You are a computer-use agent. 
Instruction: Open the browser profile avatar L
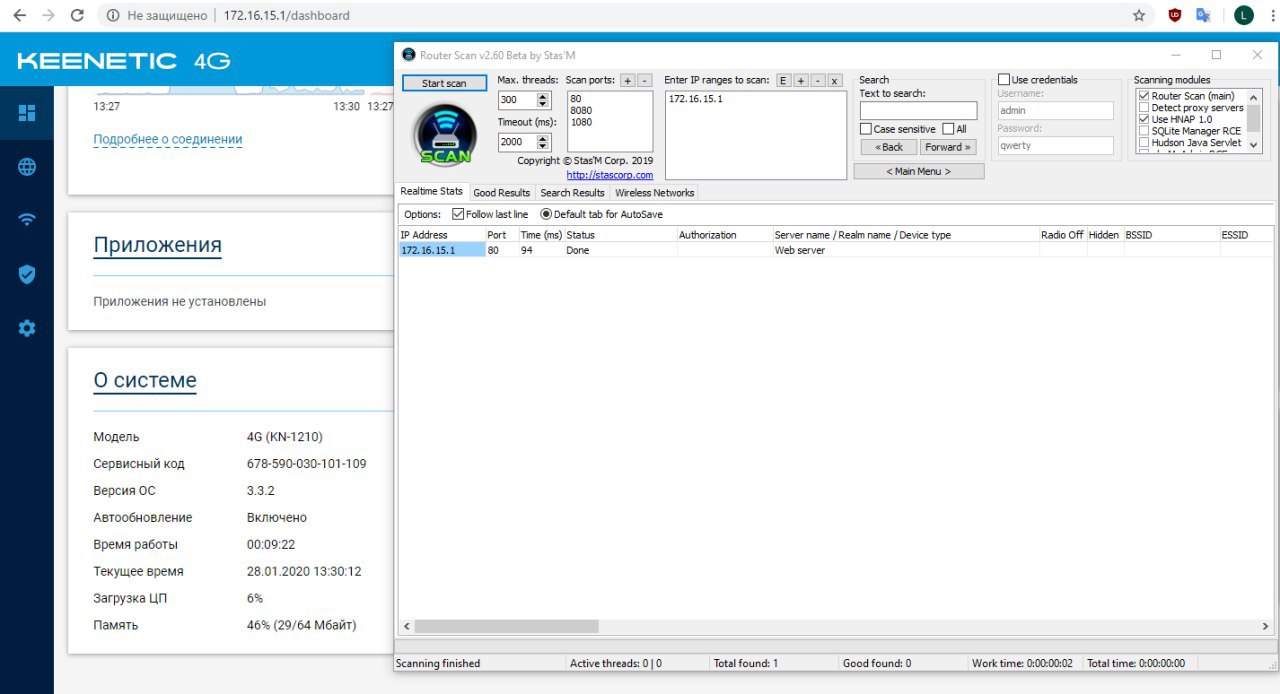tap(1243, 16)
